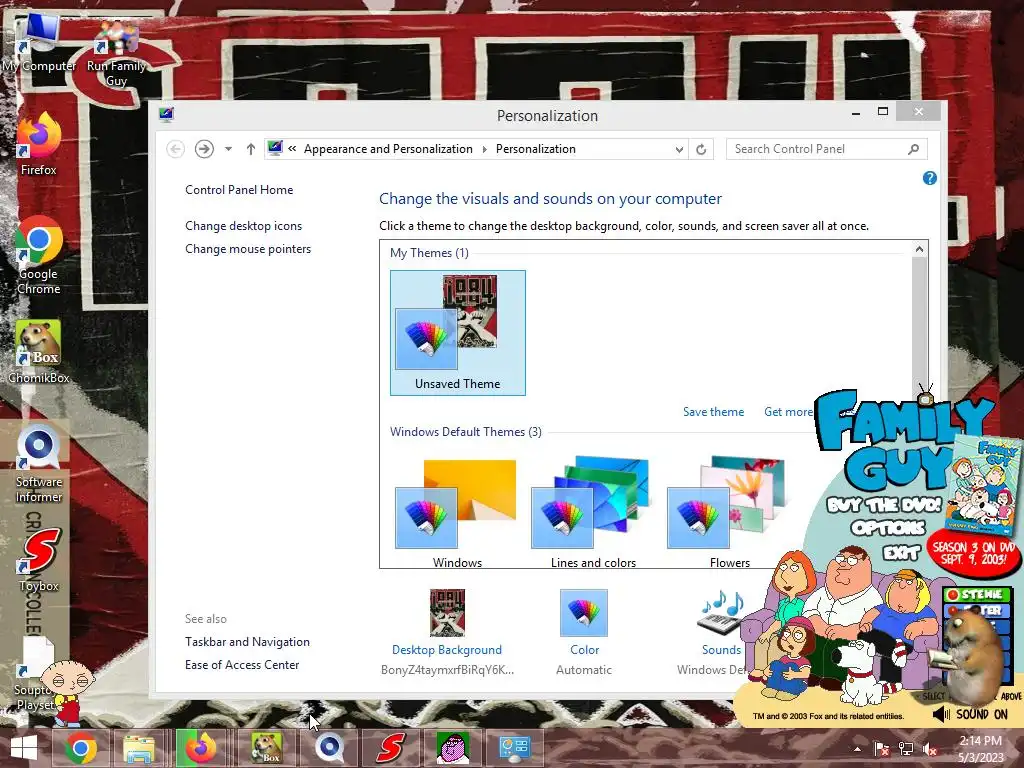Click the Windows Start button
1024x768 pixels.
point(24,748)
